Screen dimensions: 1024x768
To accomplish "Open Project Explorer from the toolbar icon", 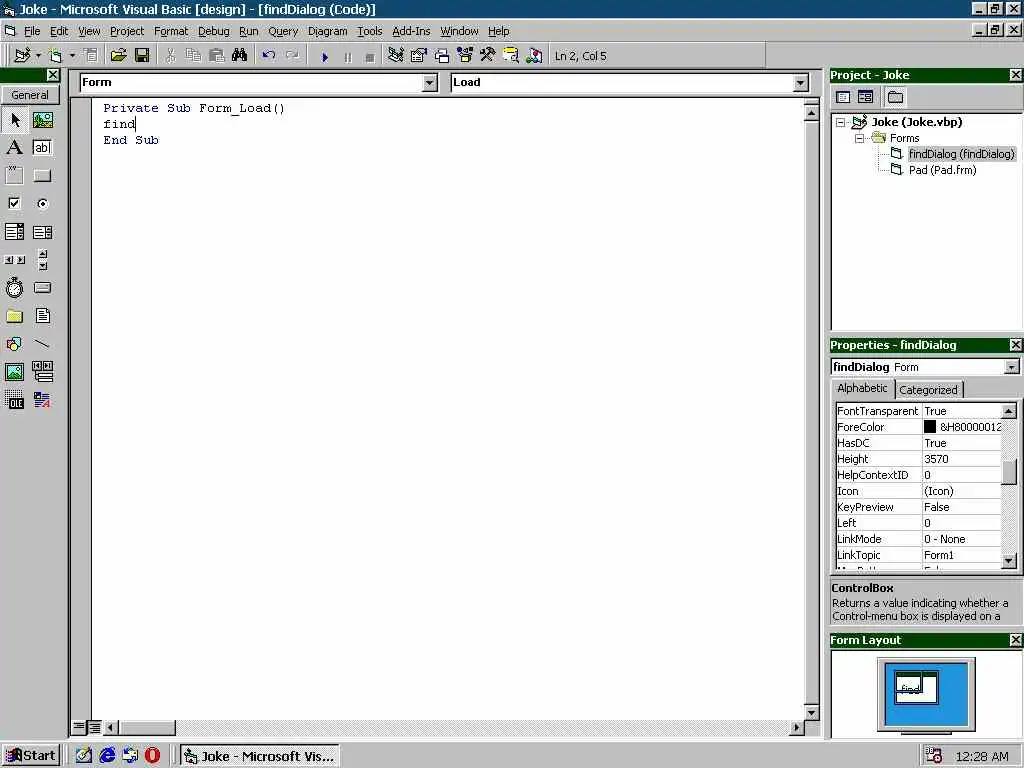I will coord(395,56).
